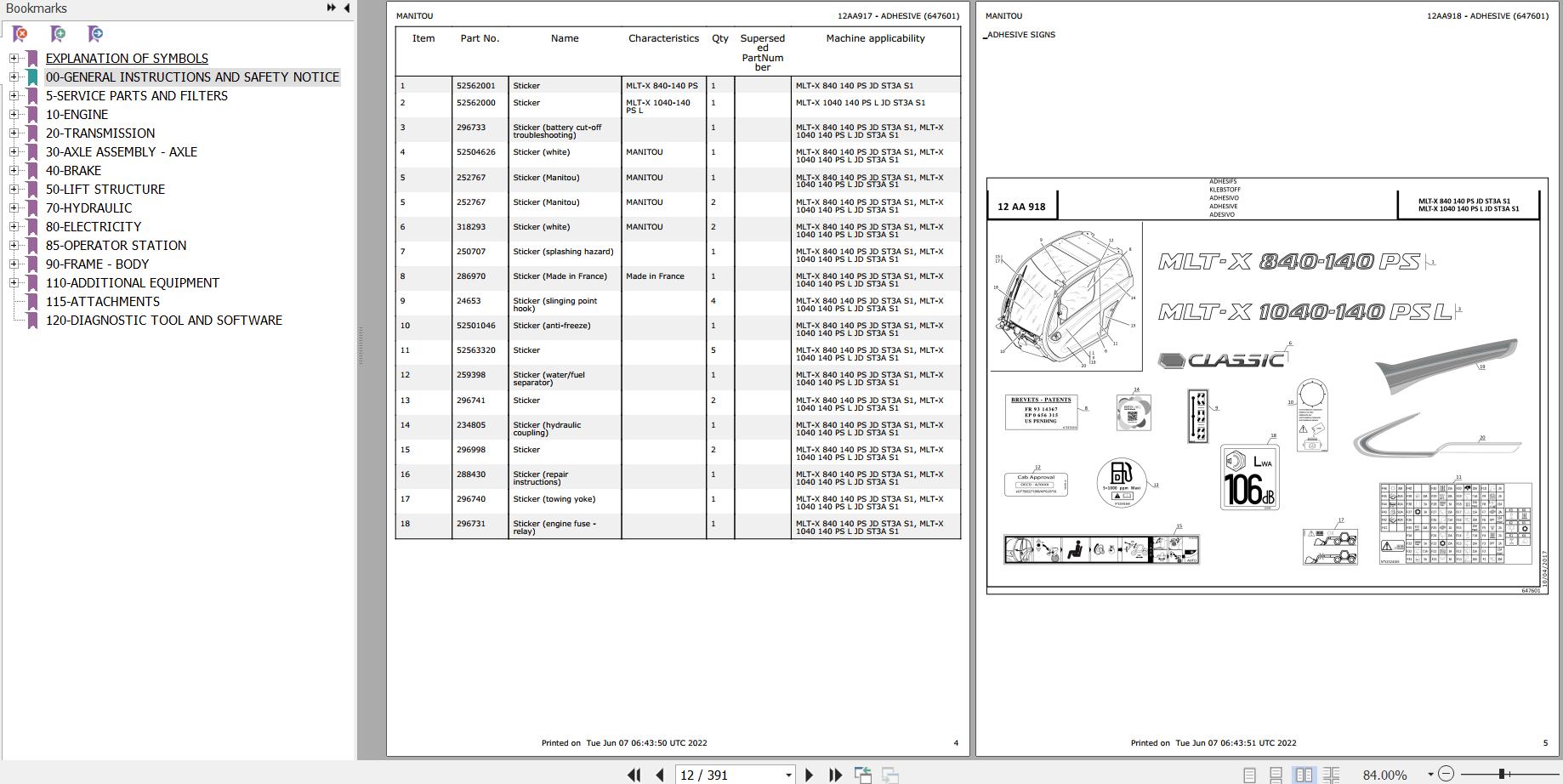Viewport: 1563px width, 784px height.
Task: Expand the 90-FRAME - BODY bookmark node
Action: click(14, 264)
